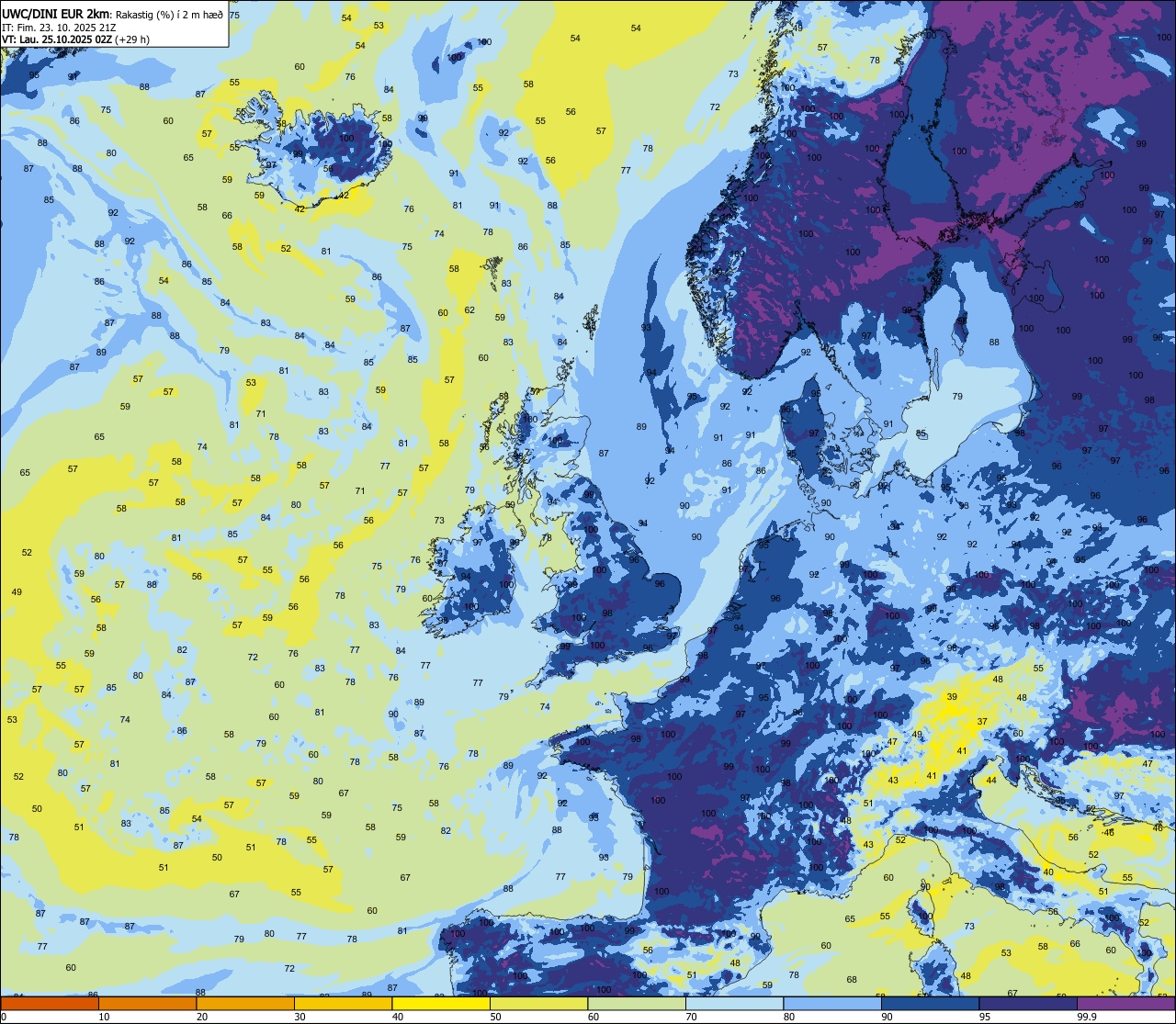Screen dimensions: 1176x1024
Task: Click the light orange 20–30 legend swatch
Action: click(x=245, y=1003)
